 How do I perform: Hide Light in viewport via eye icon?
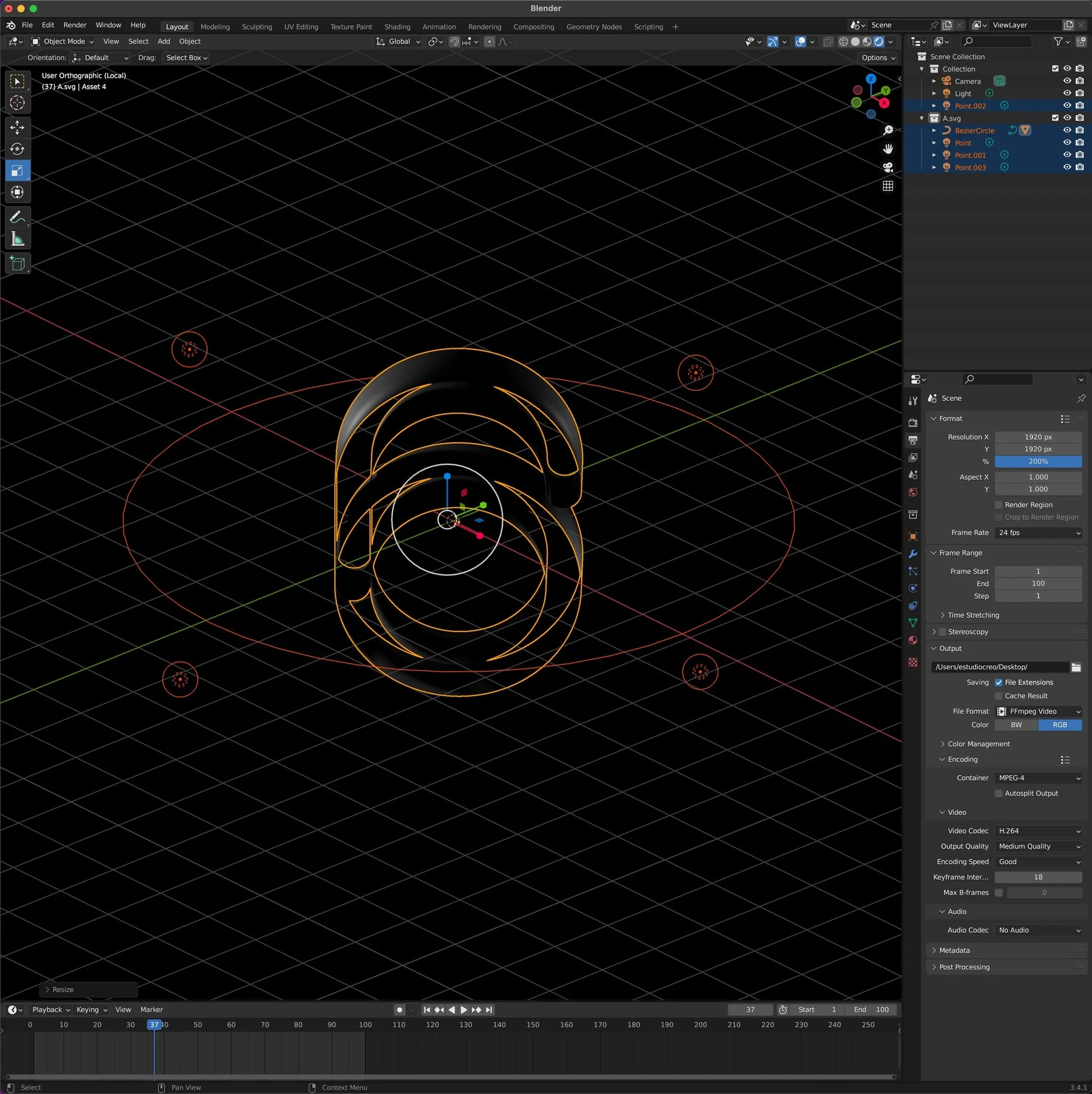(x=1067, y=93)
